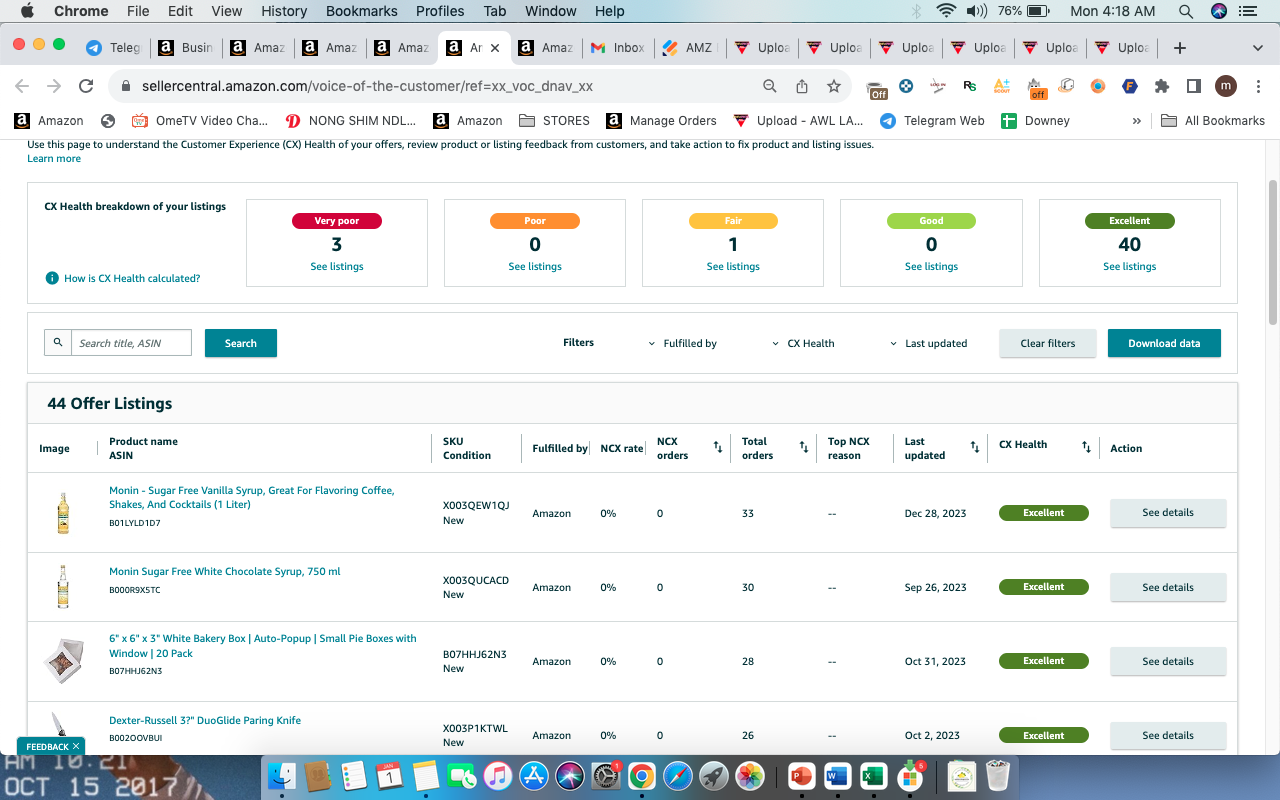Open Safari from the Dock
Screen dimensions: 1280x800
pyautogui.click(x=677, y=775)
